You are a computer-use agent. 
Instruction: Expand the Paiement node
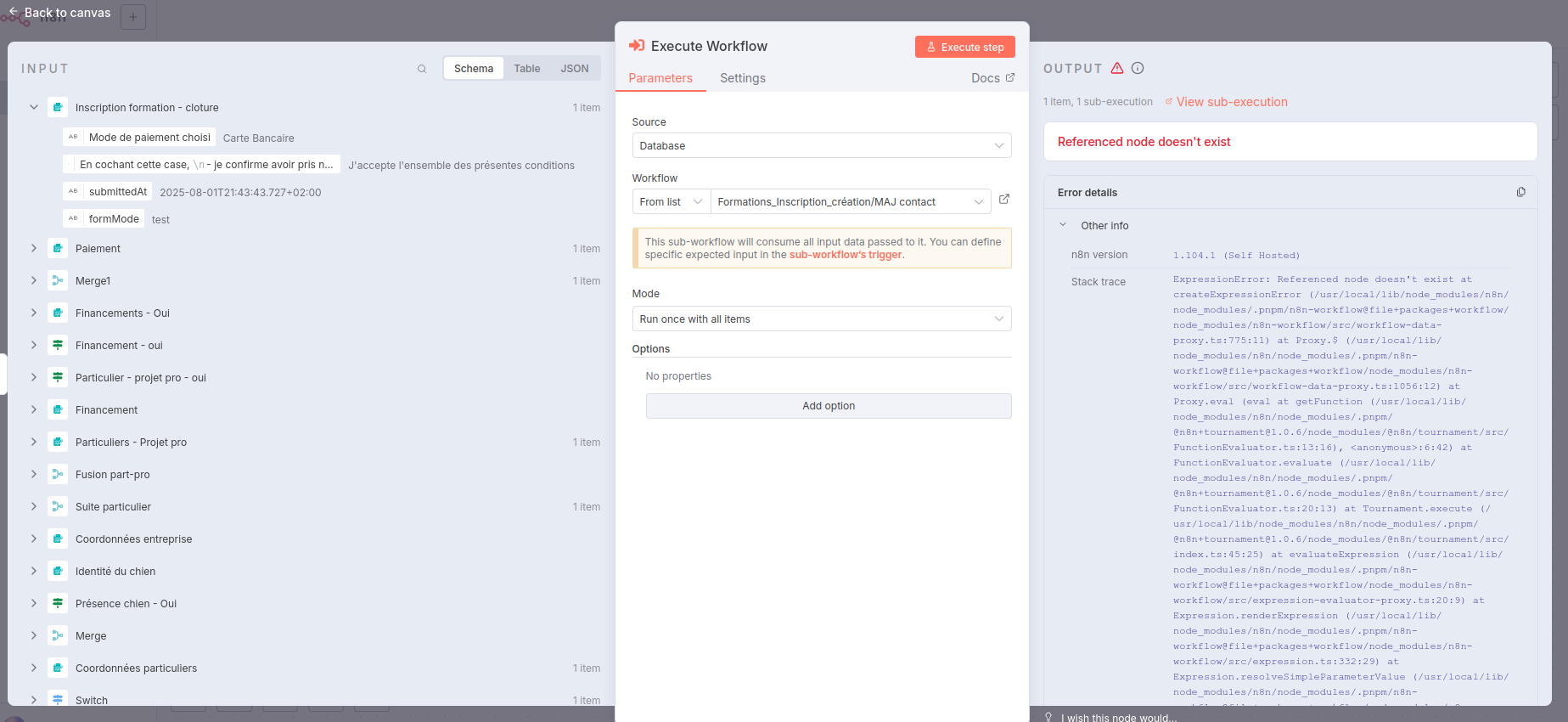pos(34,249)
